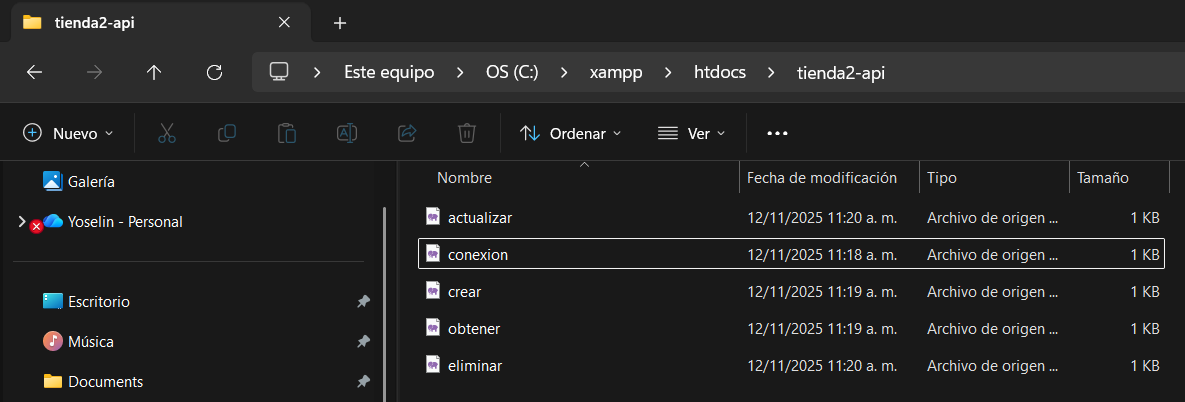
Task: Open the Ordenar sort dropdown
Action: tap(571, 134)
